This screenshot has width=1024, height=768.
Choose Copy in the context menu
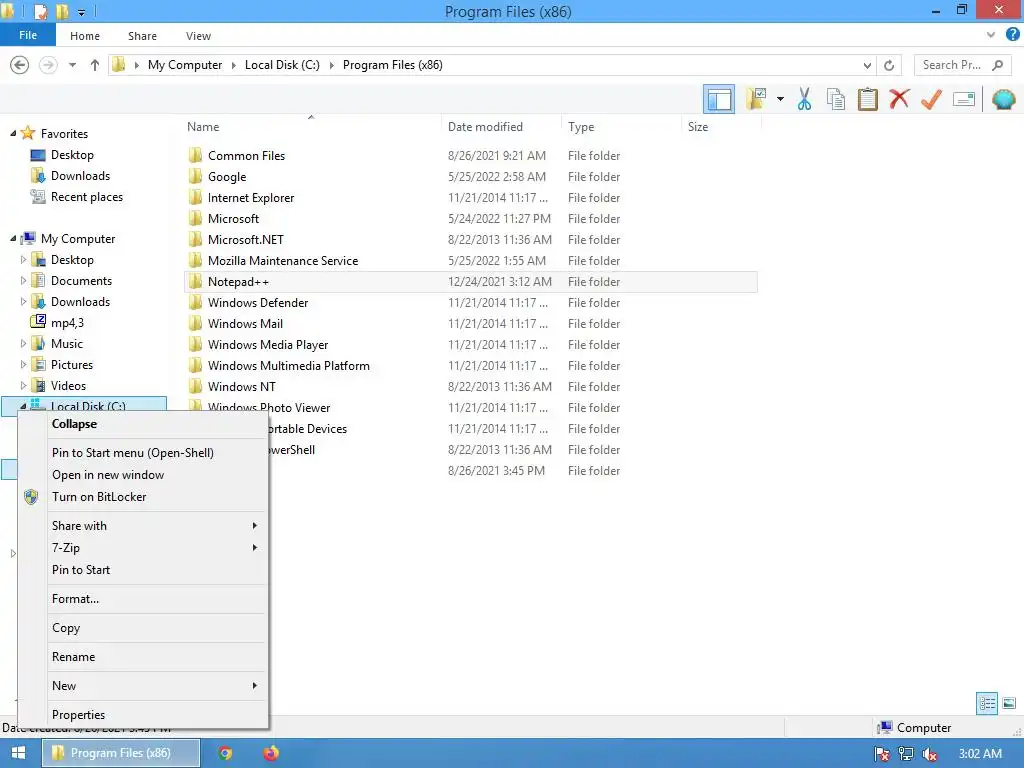(x=157, y=628)
